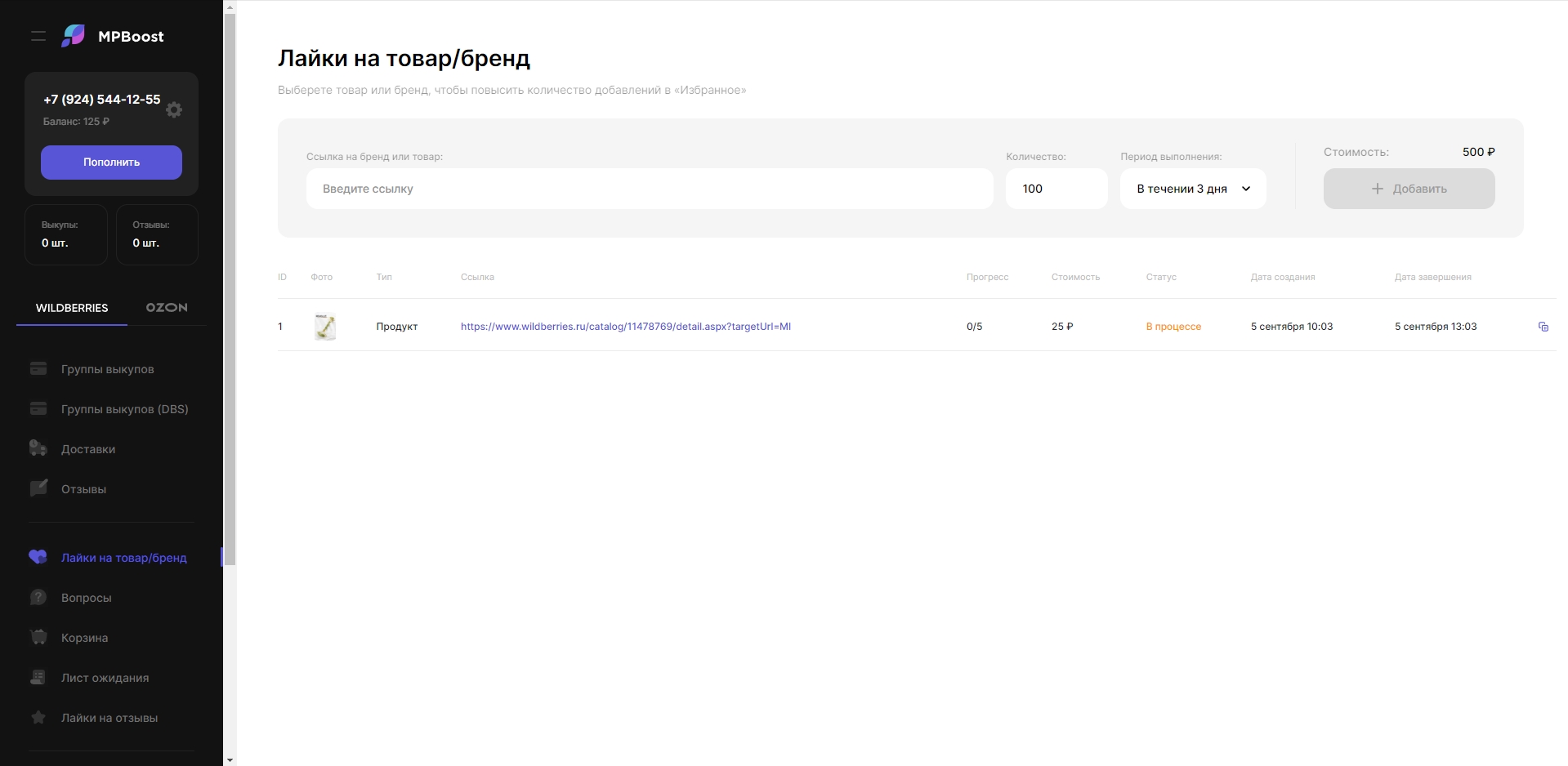The height and width of the screenshot is (766, 1568).
Task: Click the MPBoost brand name
Action: click(x=131, y=36)
